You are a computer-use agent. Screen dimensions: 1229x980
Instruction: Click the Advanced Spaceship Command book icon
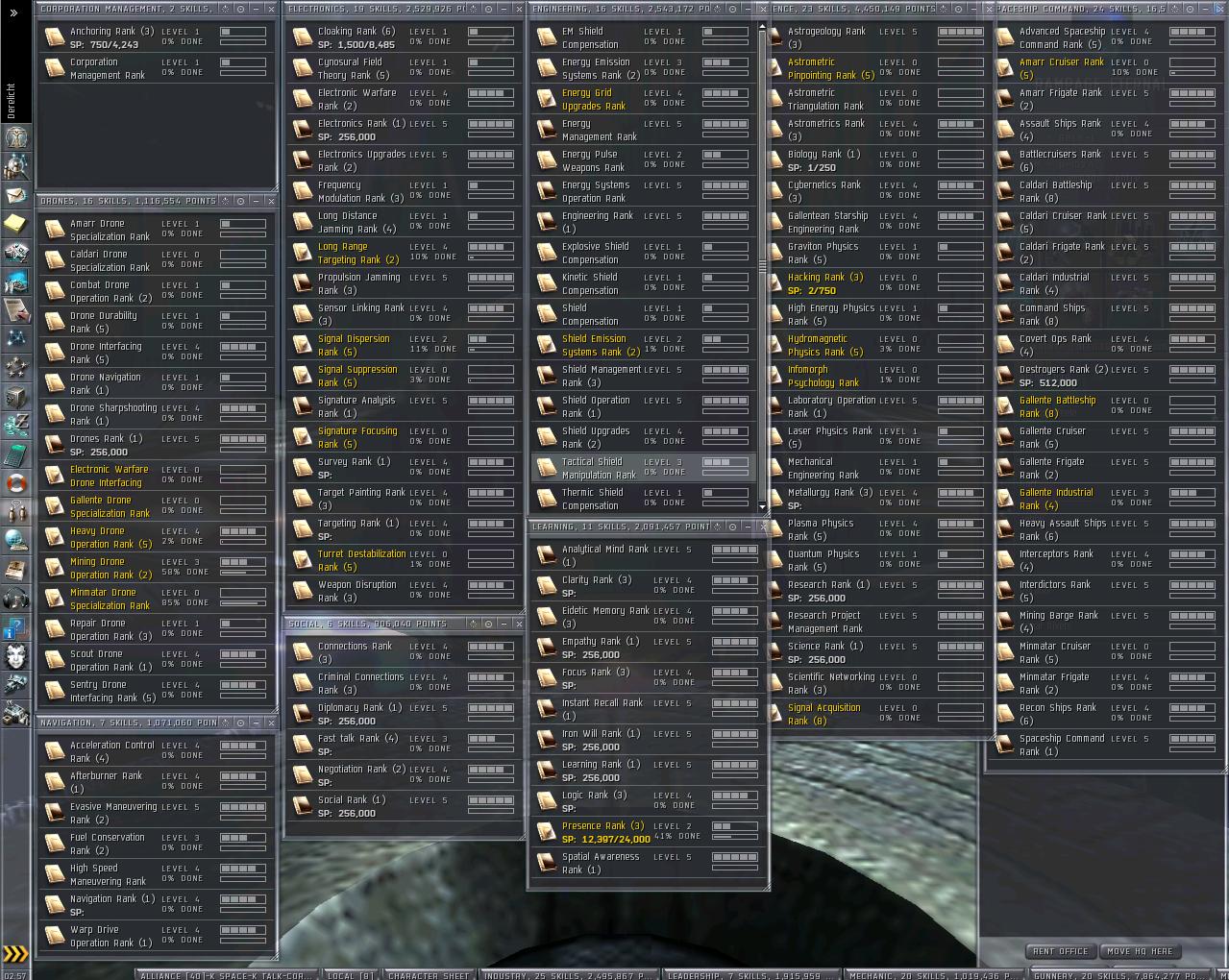(1005, 37)
